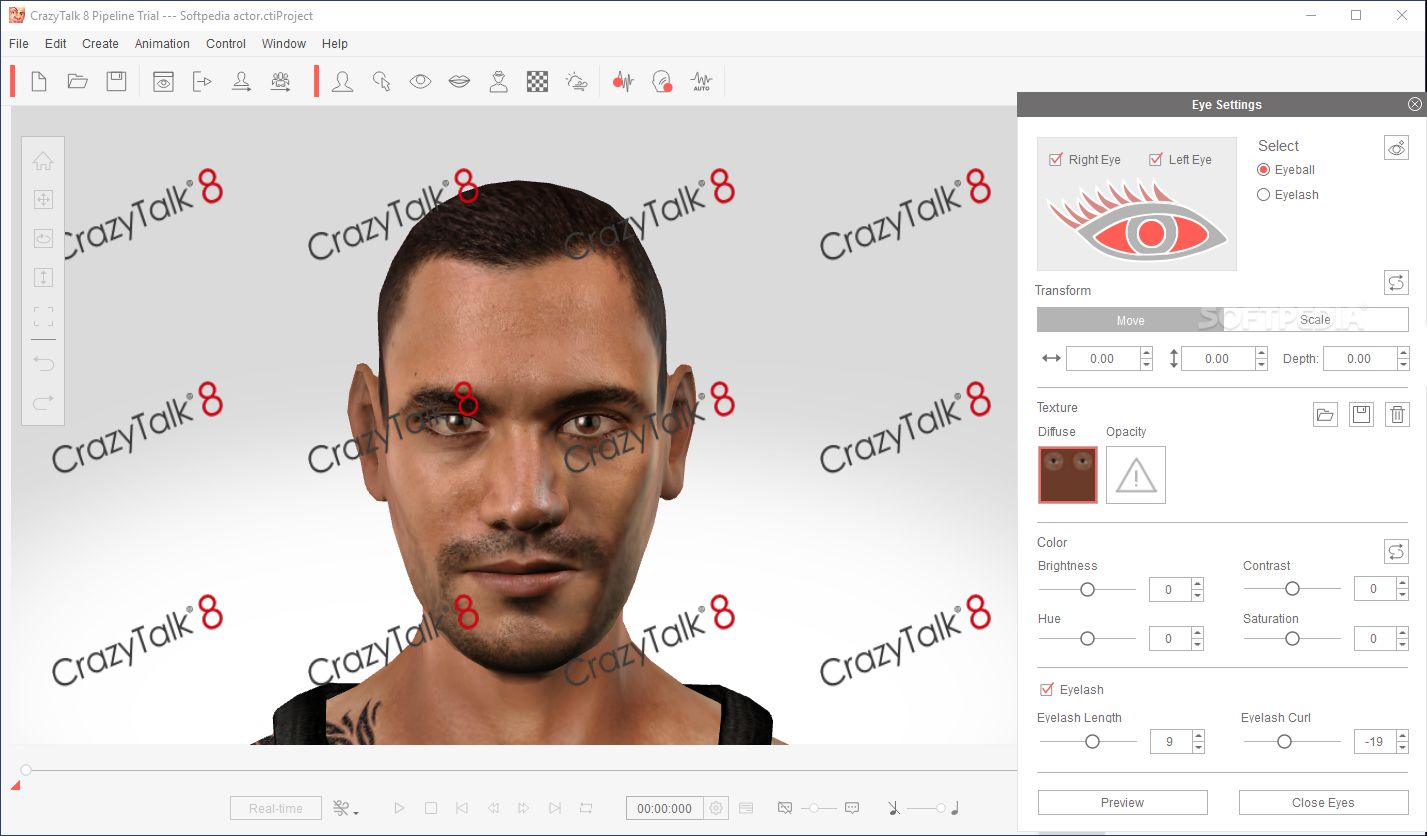Click the Eyelash Curl slider handle
The width and height of the screenshot is (1427, 836).
point(1284,741)
